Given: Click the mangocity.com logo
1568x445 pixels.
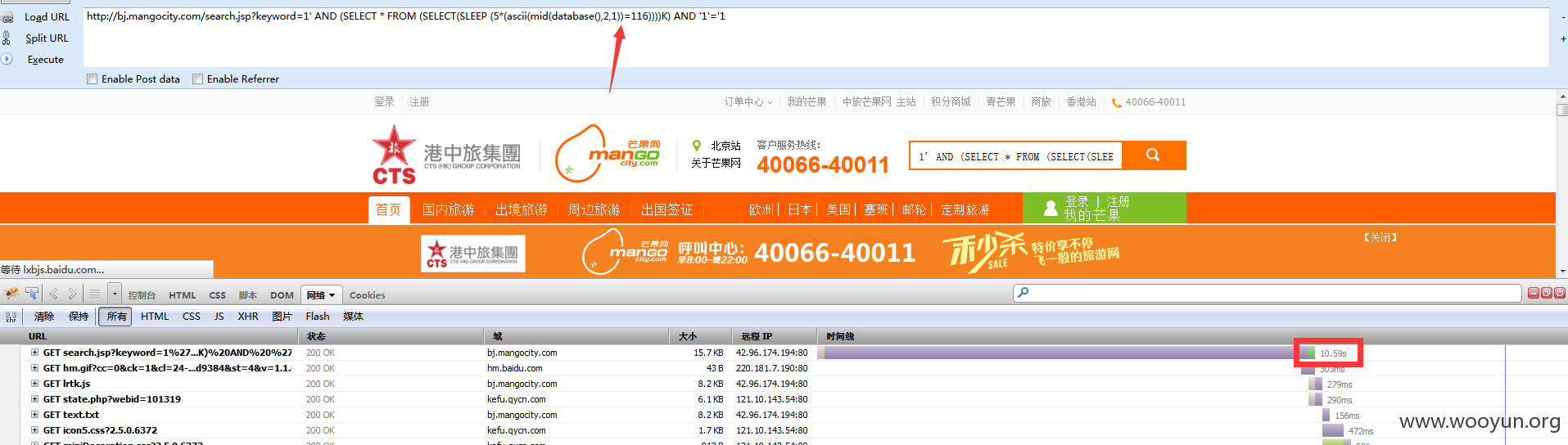Looking at the screenshot, I should [x=608, y=153].
